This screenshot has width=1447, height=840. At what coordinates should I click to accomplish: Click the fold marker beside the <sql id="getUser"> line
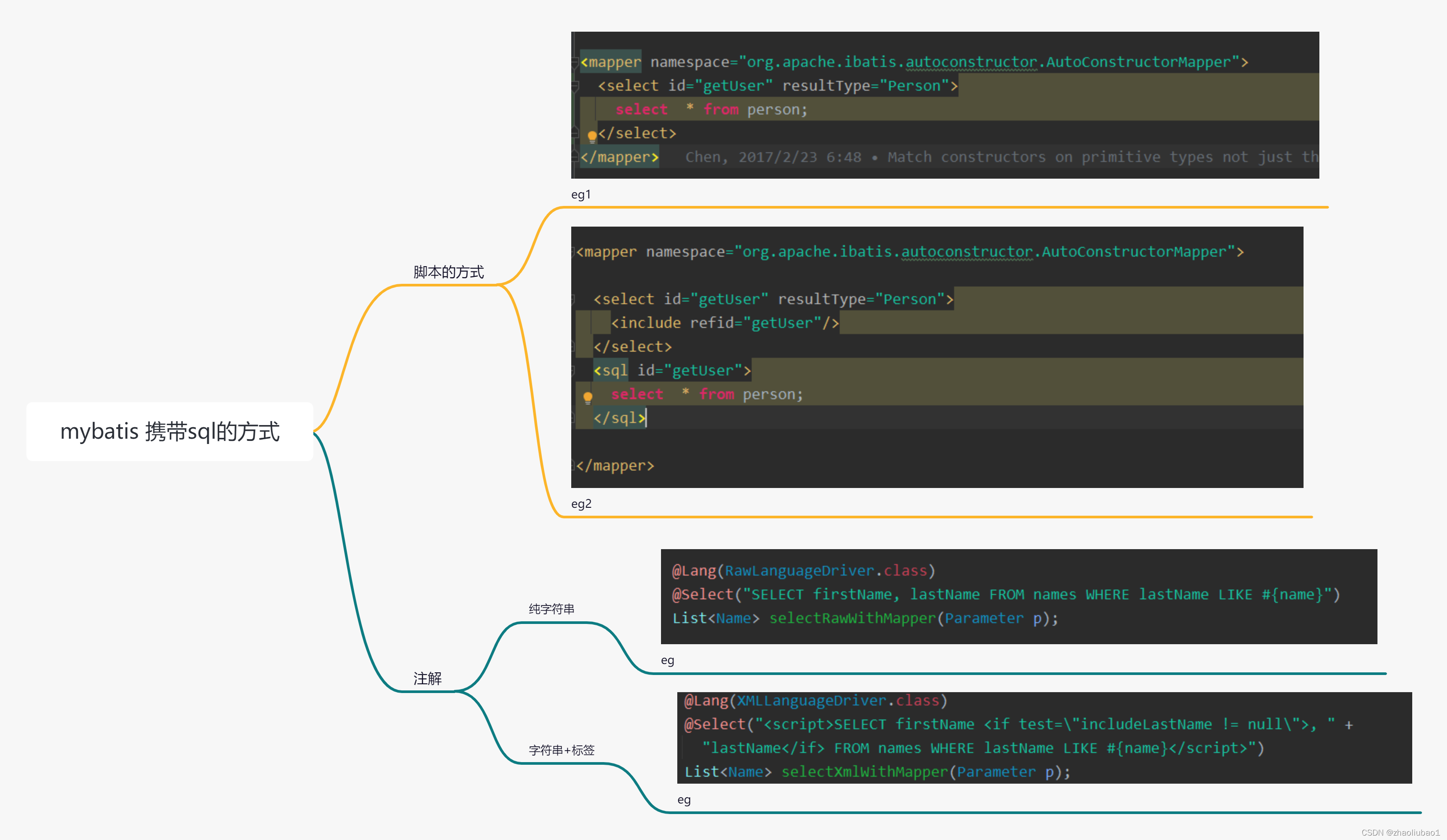pos(573,370)
